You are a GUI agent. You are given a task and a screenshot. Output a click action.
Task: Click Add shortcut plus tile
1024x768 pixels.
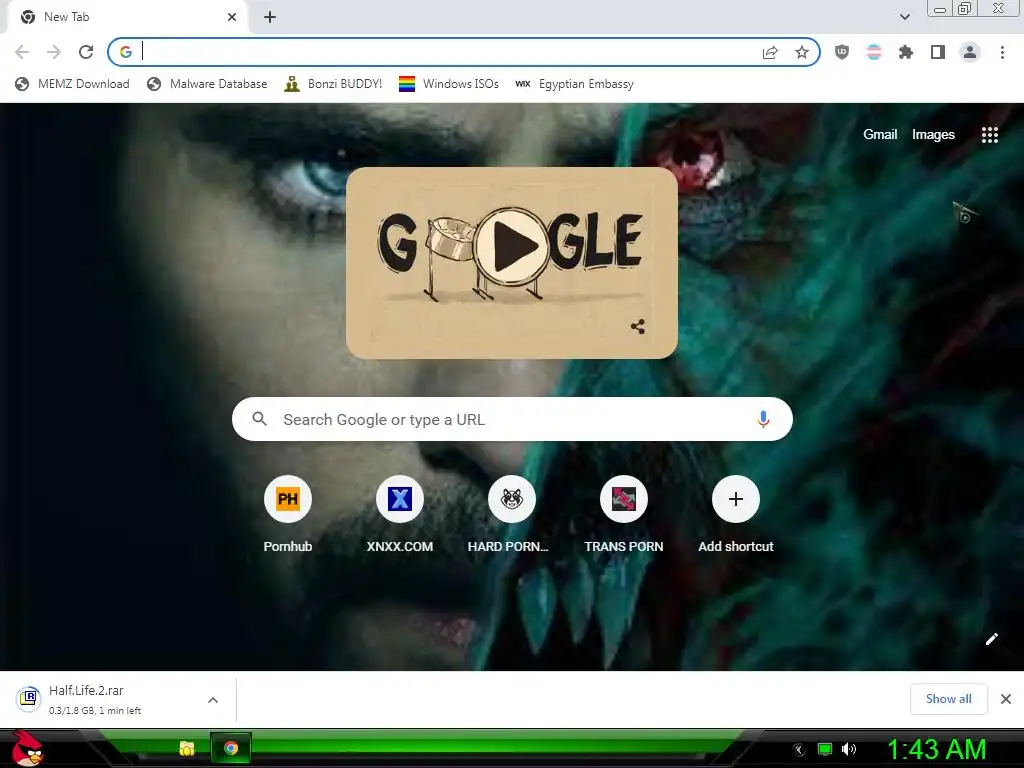(735, 499)
